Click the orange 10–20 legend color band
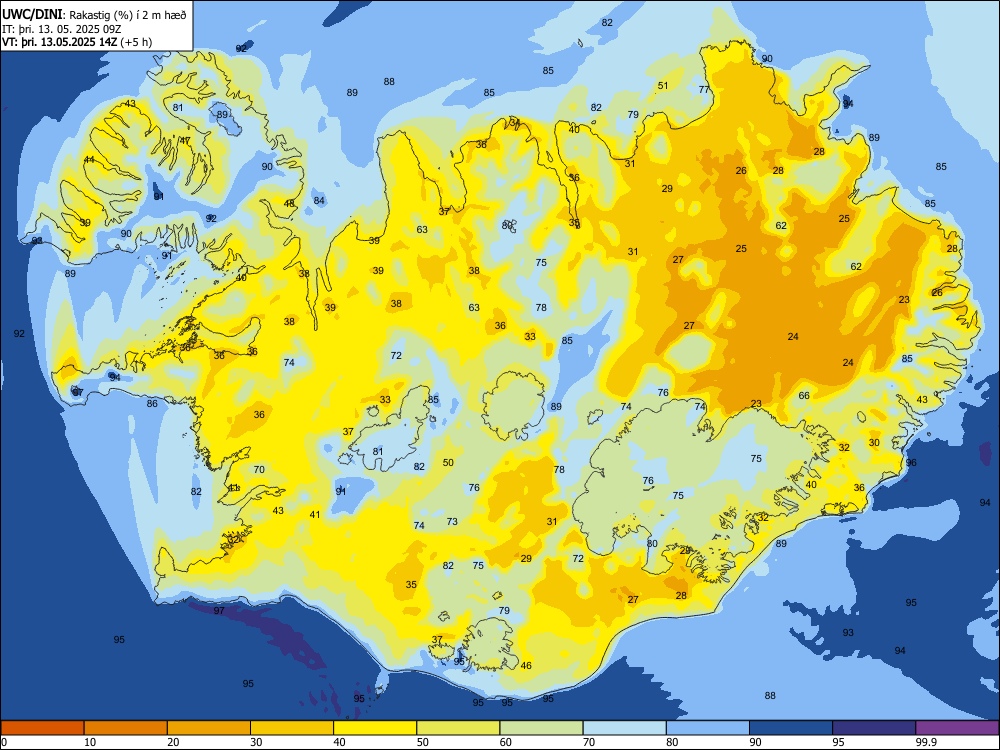 [x=126, y=728]
